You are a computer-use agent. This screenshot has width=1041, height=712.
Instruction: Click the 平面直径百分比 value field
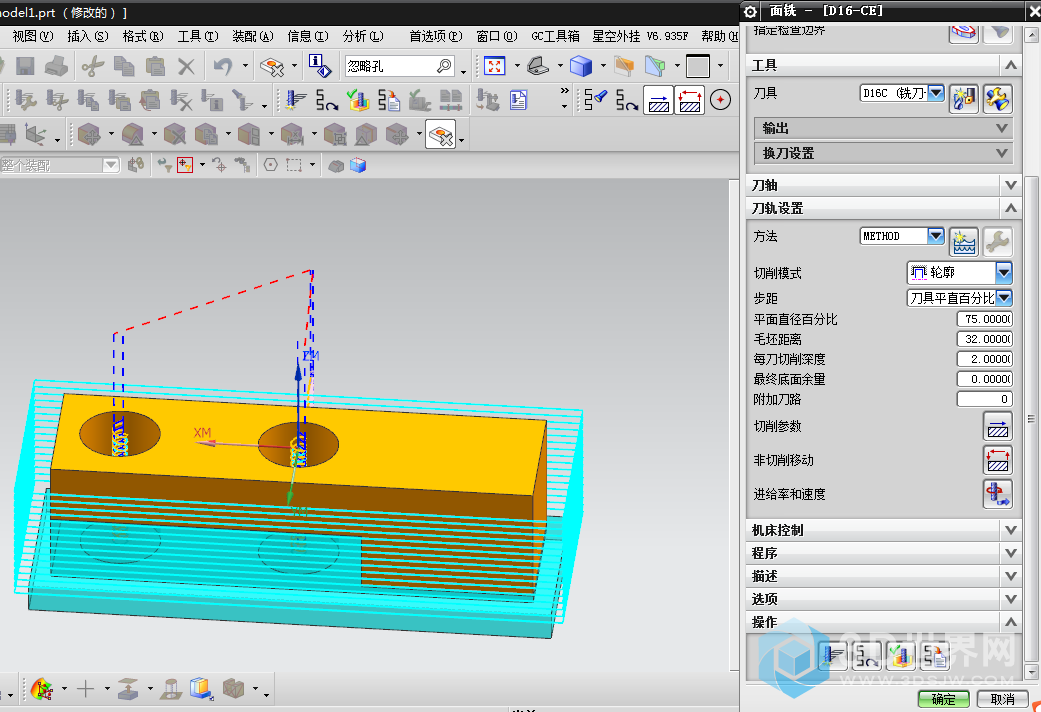tap(985, 319)
